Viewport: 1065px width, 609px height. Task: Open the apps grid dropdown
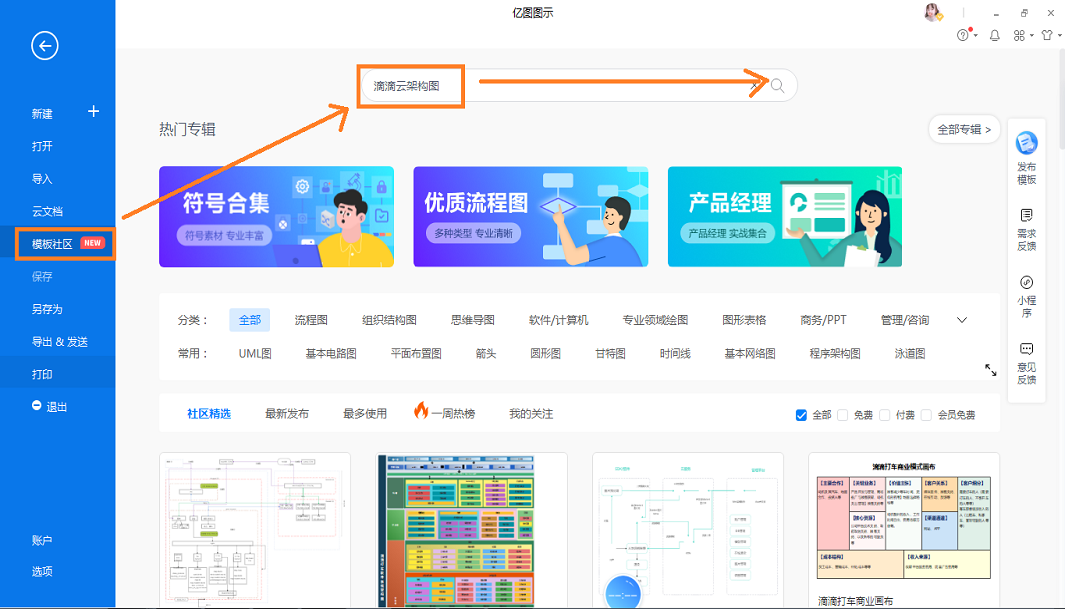coord(1020,35)
